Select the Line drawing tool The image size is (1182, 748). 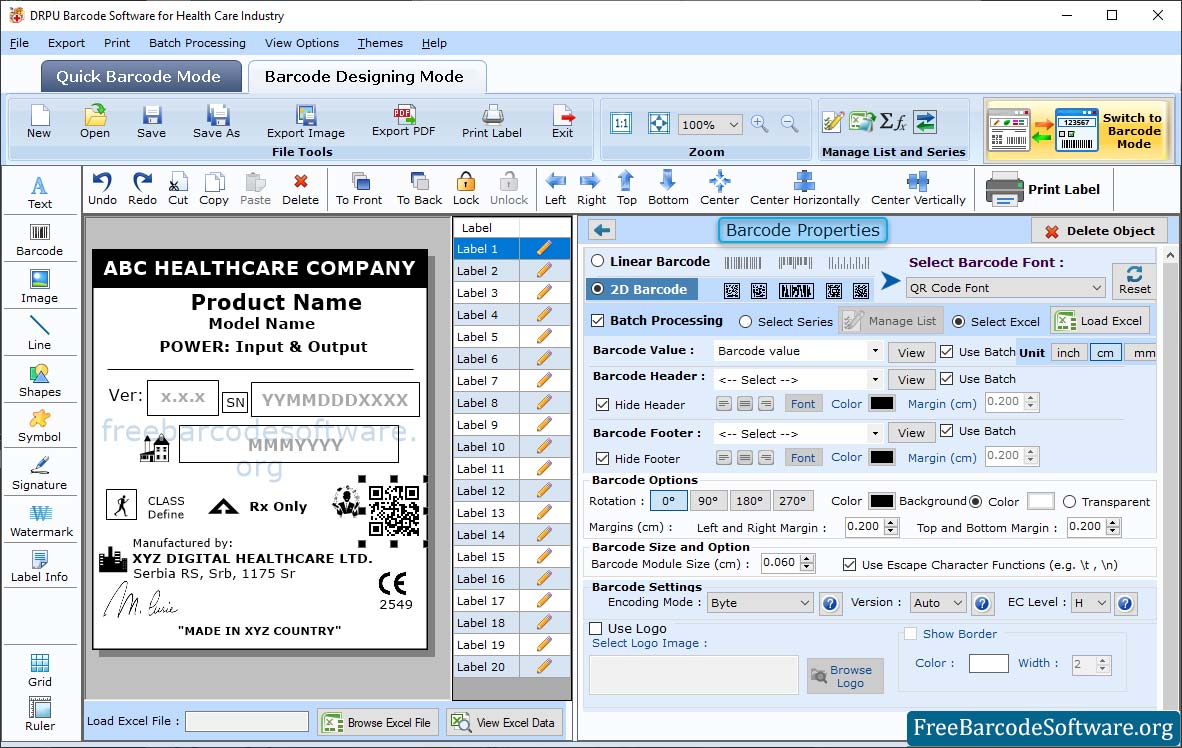[x=39, y=333]
